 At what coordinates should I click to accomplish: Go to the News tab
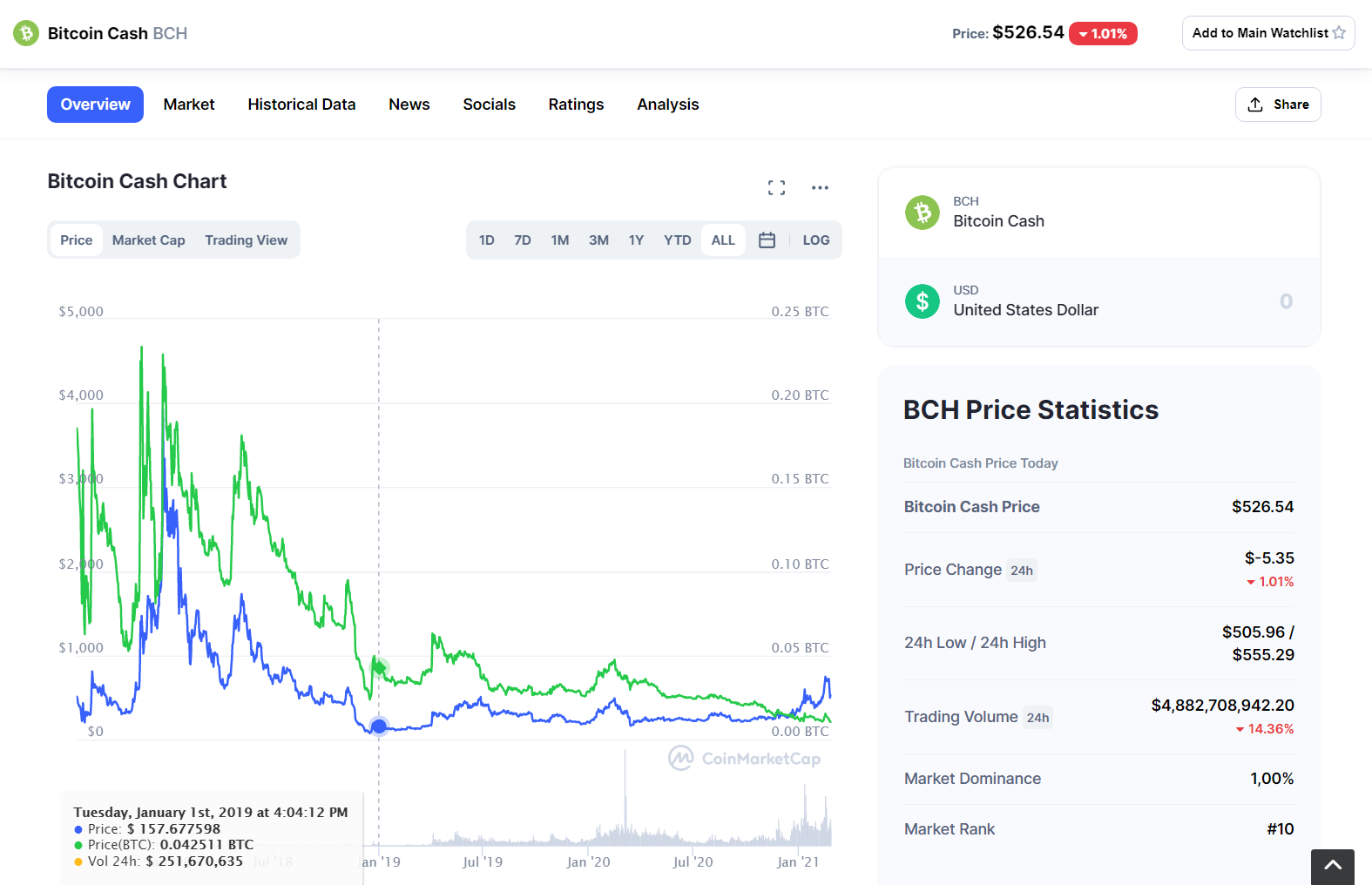(409, 105)
